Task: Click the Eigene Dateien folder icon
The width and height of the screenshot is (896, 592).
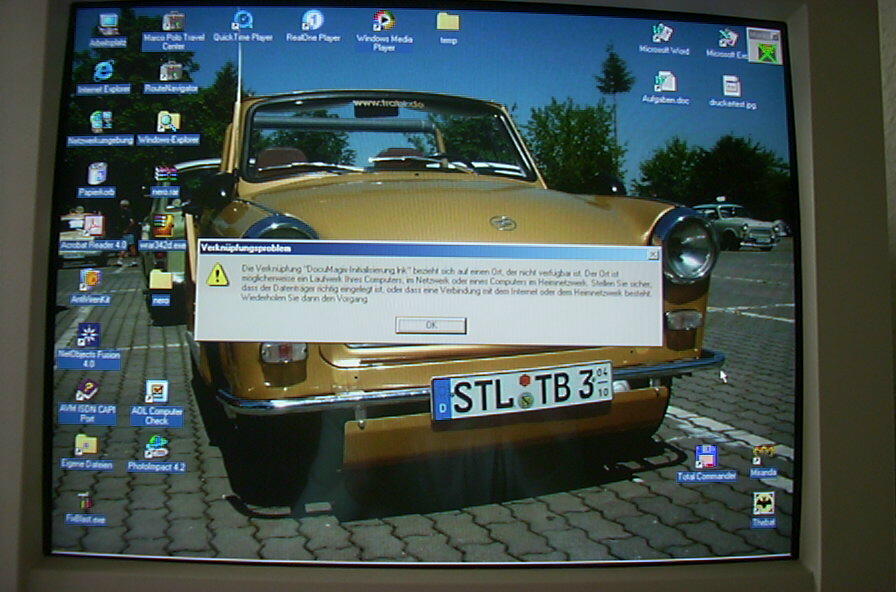Action: point(87,446)
